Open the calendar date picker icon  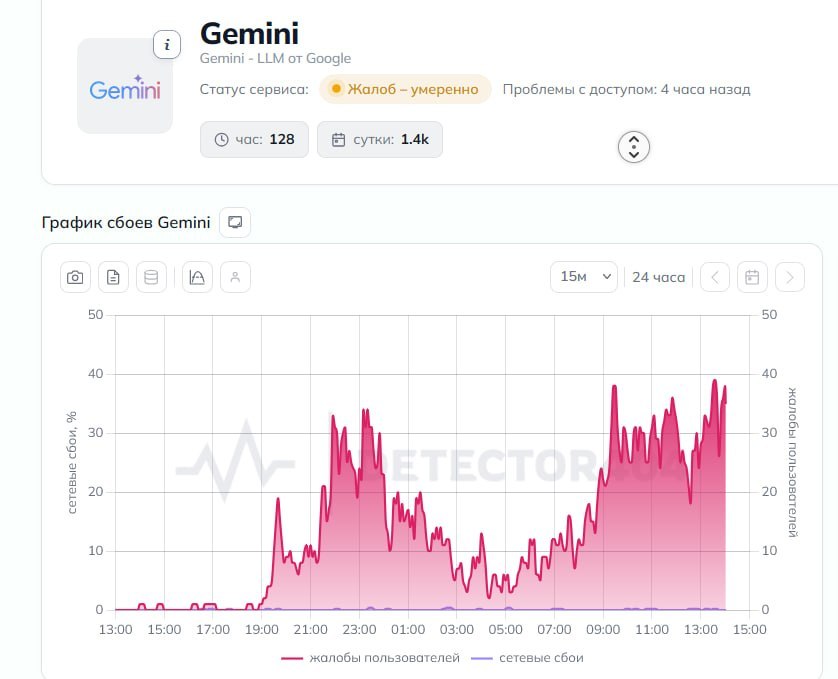coord(752,277)
